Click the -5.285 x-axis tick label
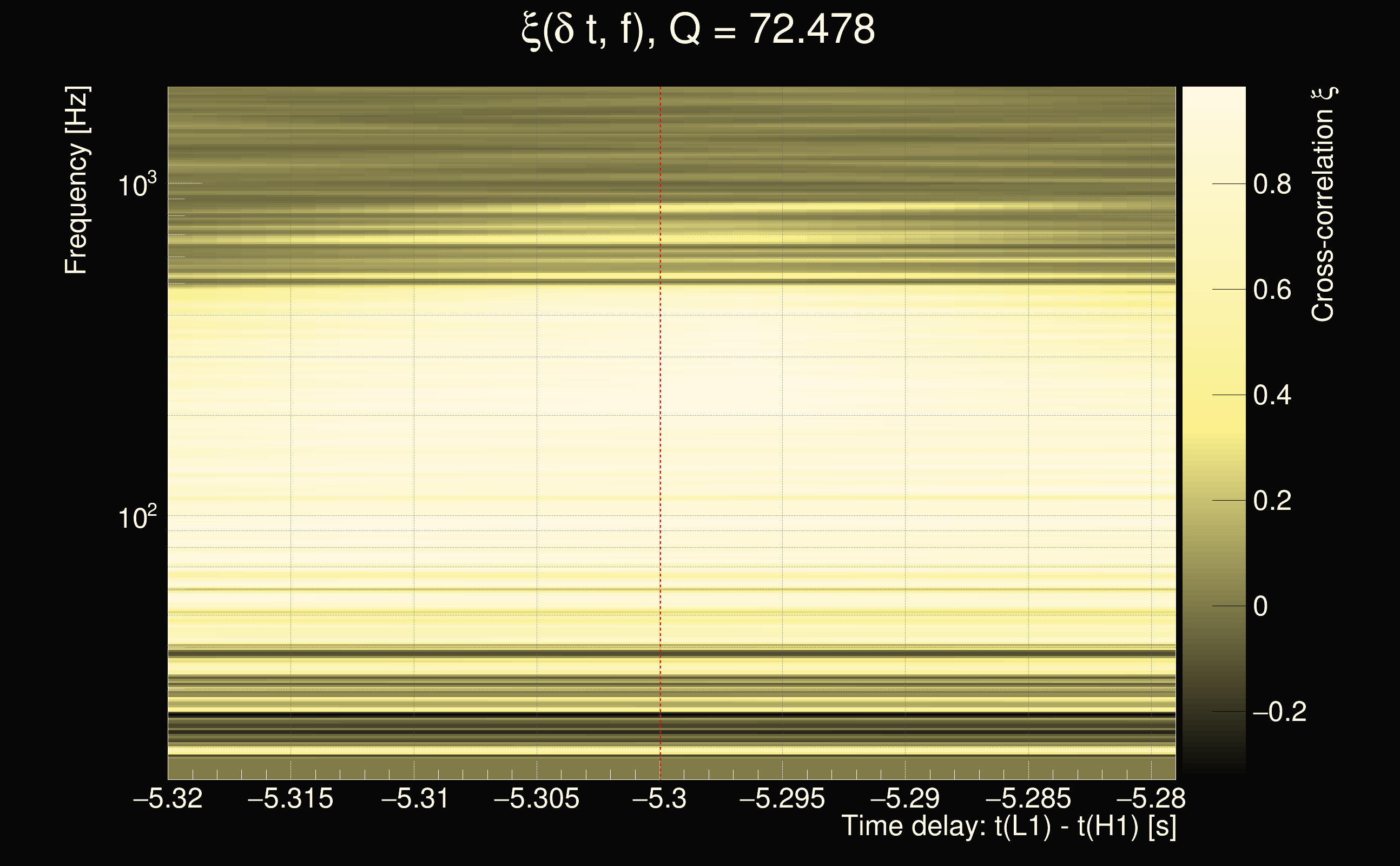 1028,798
